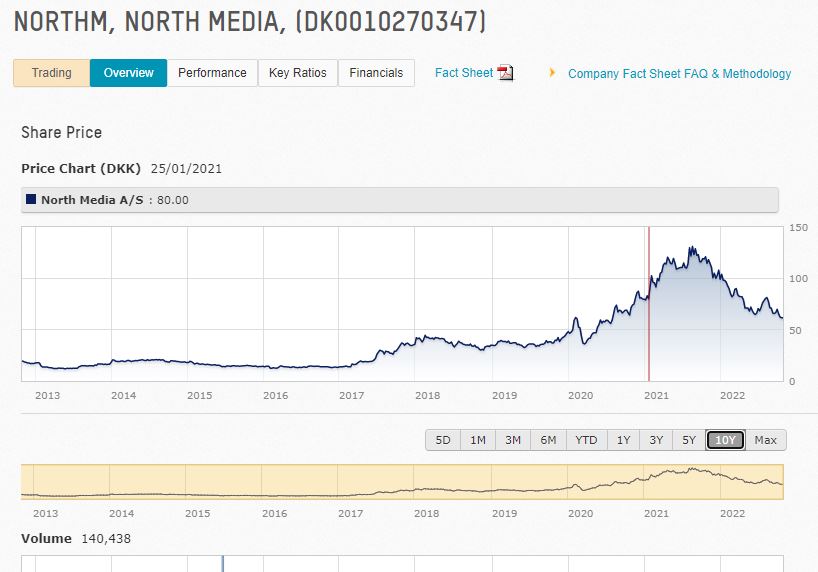Open Company Fact Sheet FAQ & Methodology
818x572 pixels.
pyautogui.click(x=679, y=74)
